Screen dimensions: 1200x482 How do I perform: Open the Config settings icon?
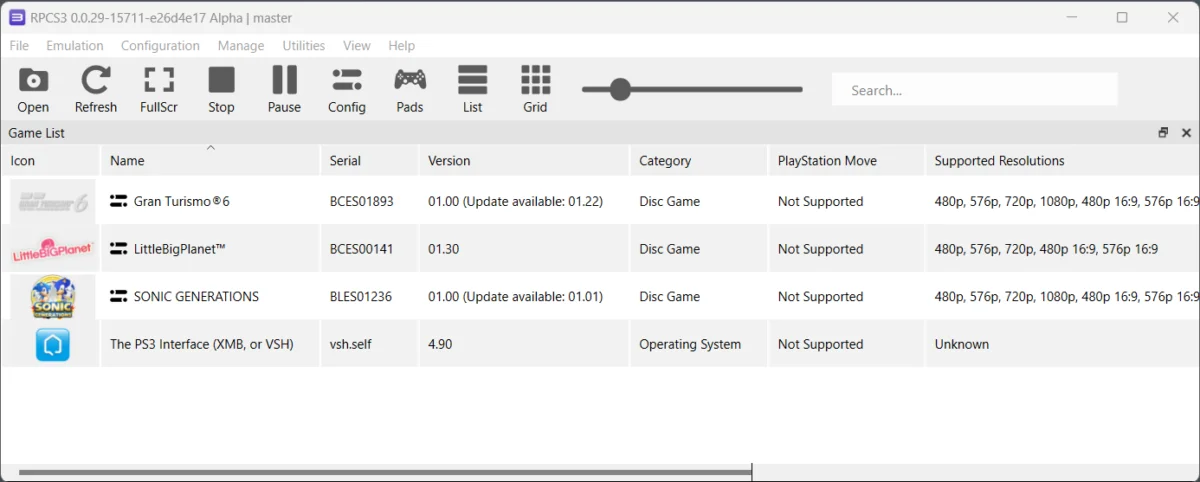coord(347,89)
